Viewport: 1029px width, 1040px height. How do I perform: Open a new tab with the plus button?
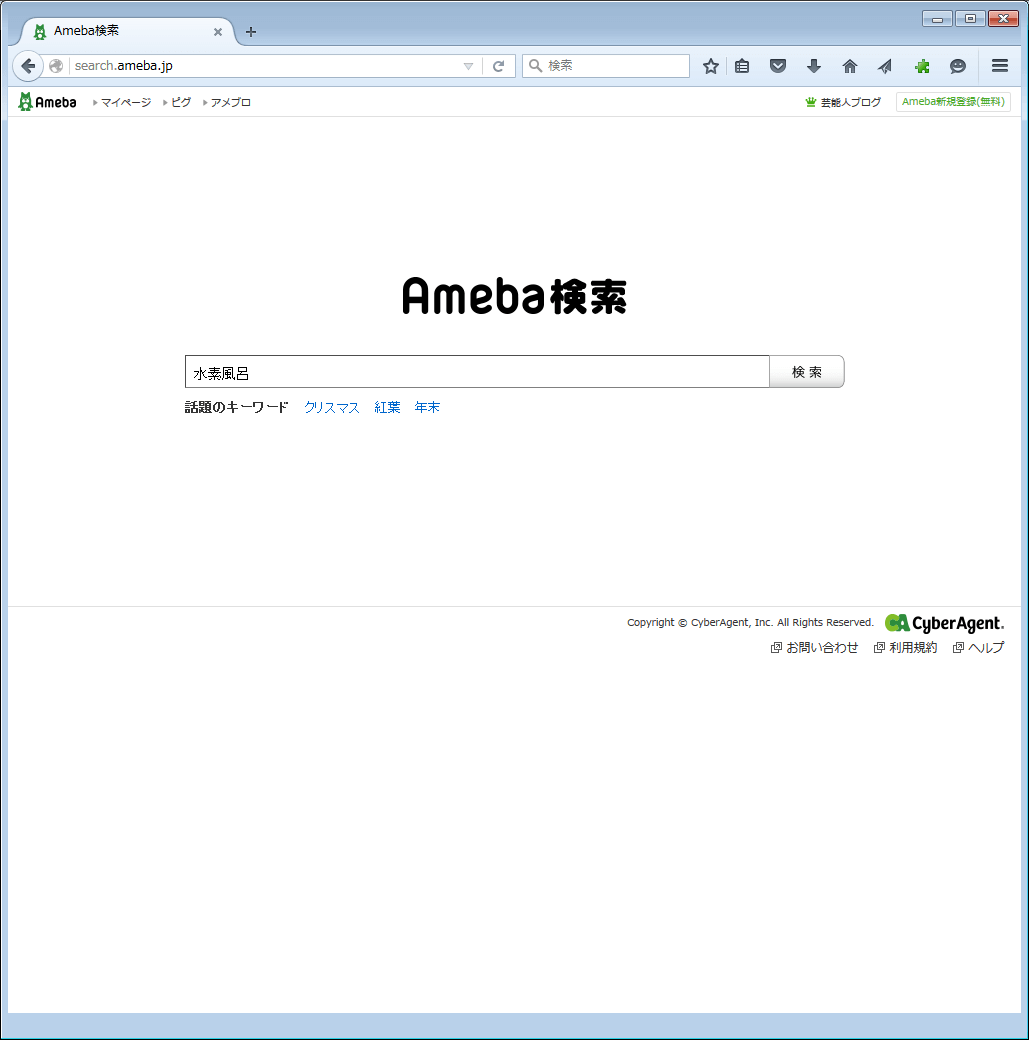(x=251, y=32)
